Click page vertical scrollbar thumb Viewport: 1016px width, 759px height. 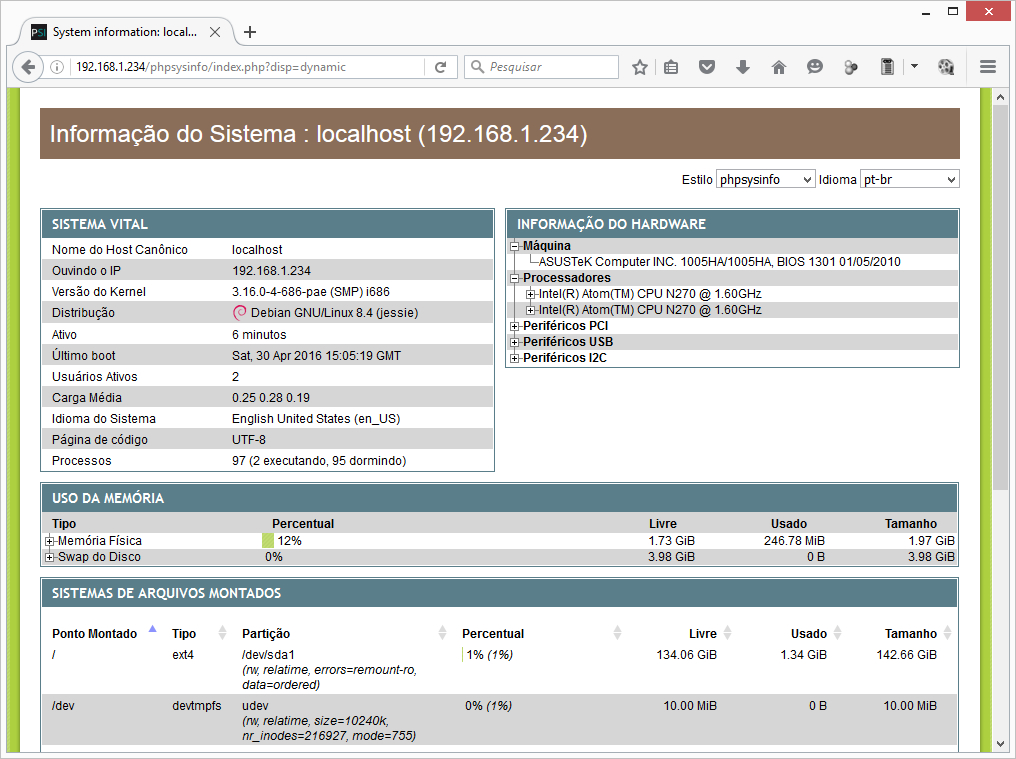1000,298
